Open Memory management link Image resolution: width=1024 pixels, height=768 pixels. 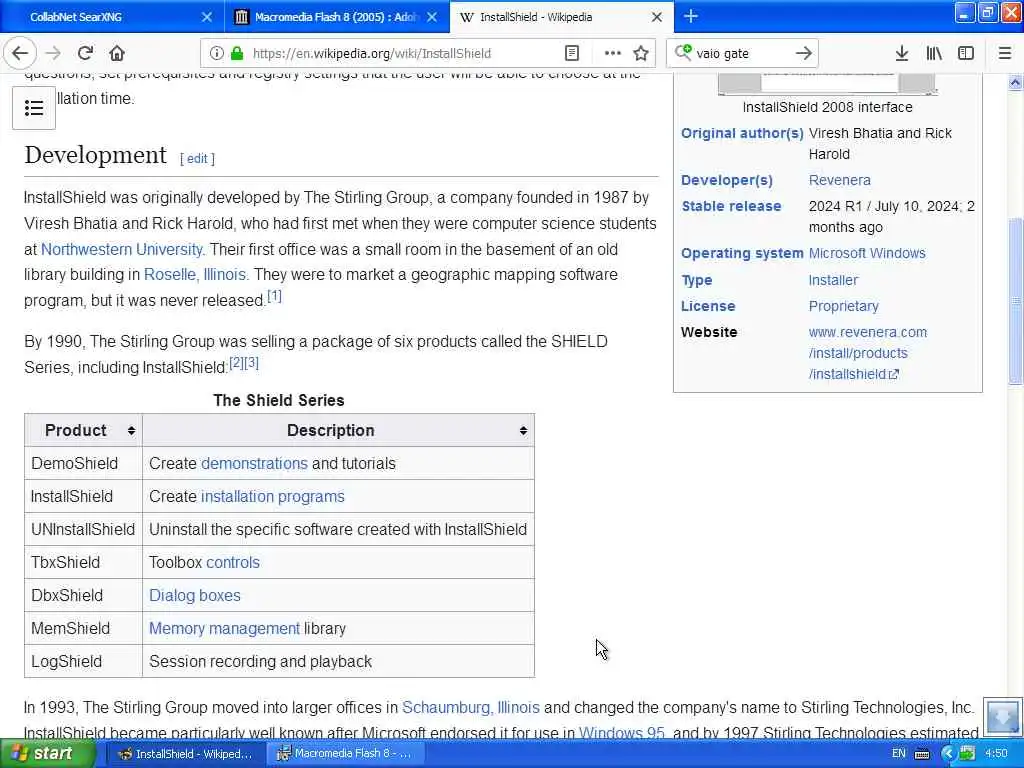[225, 628]
